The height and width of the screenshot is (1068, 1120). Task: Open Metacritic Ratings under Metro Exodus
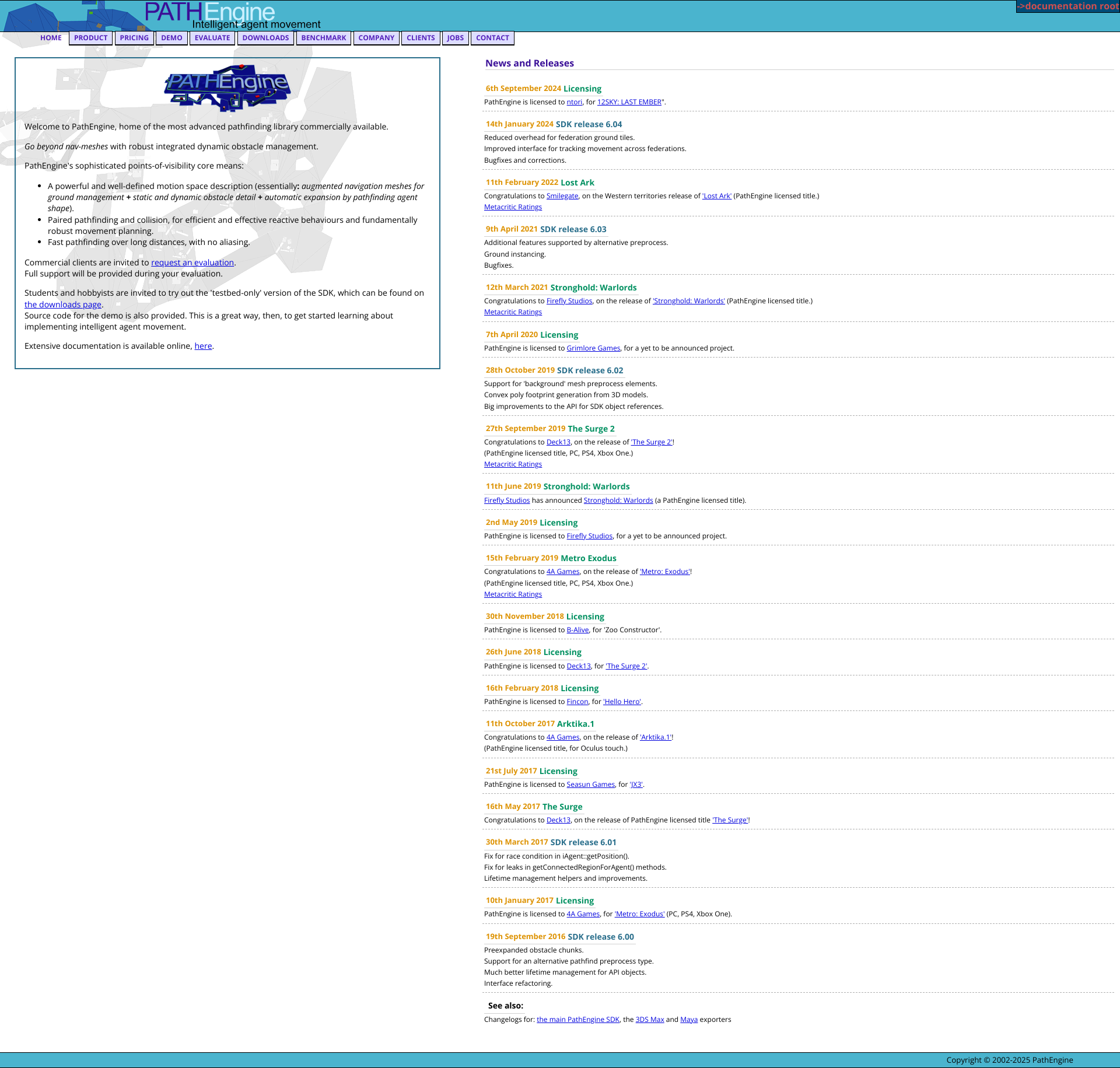(513, 594)
